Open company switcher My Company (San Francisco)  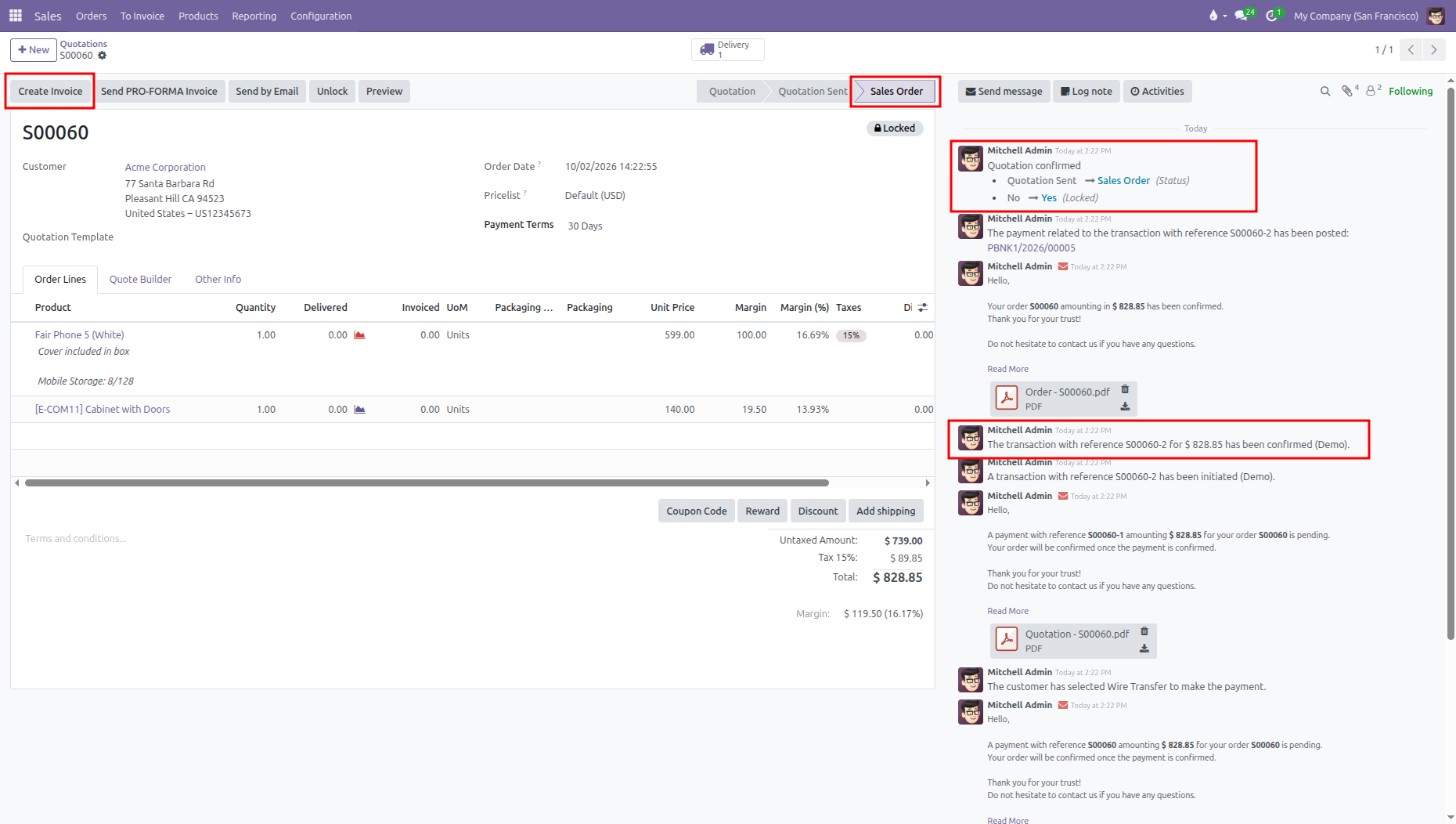[x=1356, y=16]
